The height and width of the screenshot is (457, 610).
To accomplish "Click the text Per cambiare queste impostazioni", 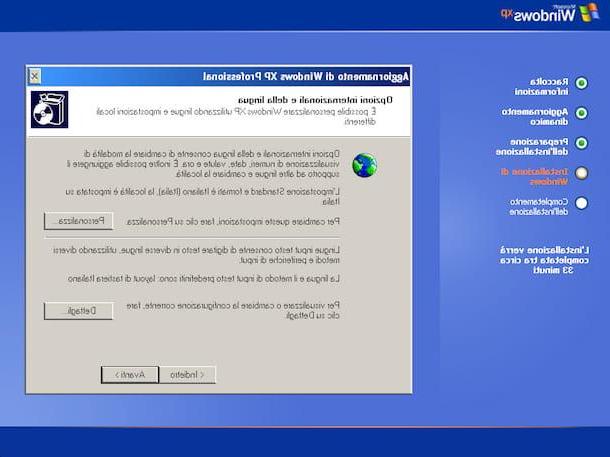I will pyautogui.click(x=233, y=222).
